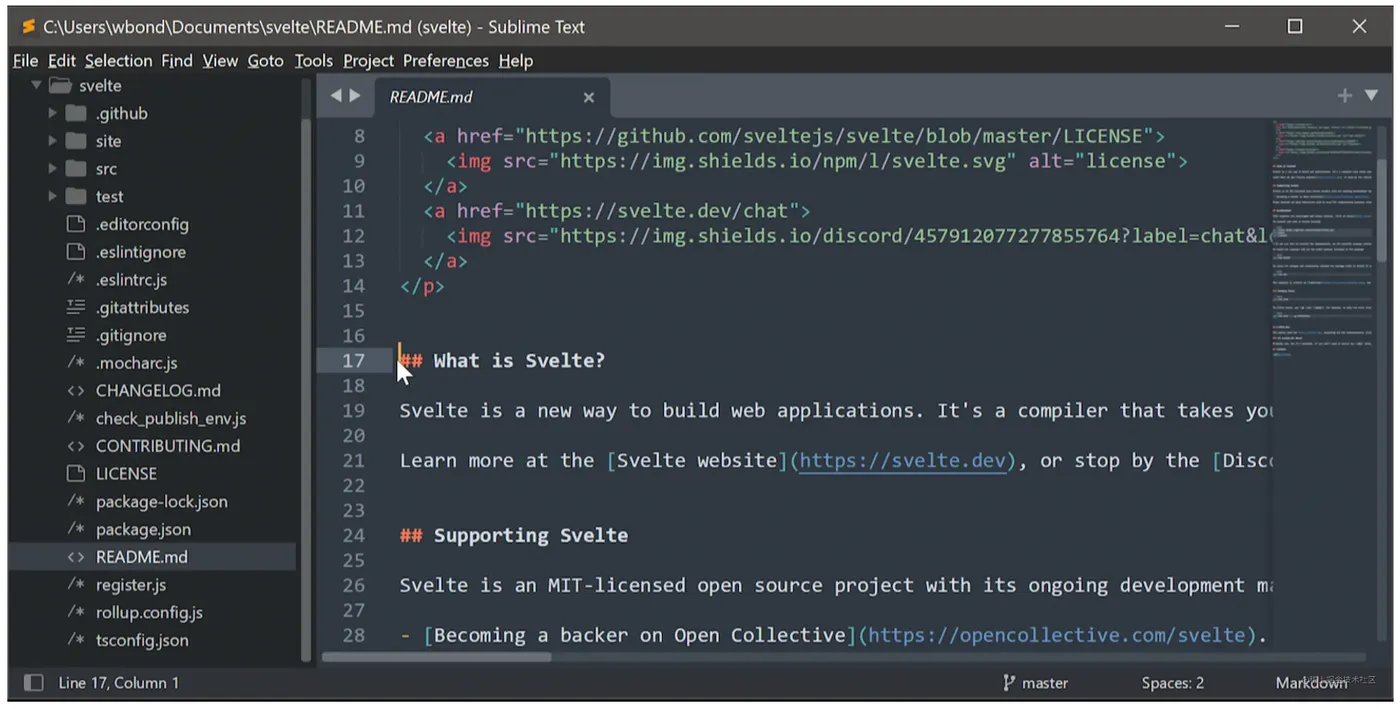Add a new tab with plus icon
Screen dimensions: 1400x709
point(1345,96)
